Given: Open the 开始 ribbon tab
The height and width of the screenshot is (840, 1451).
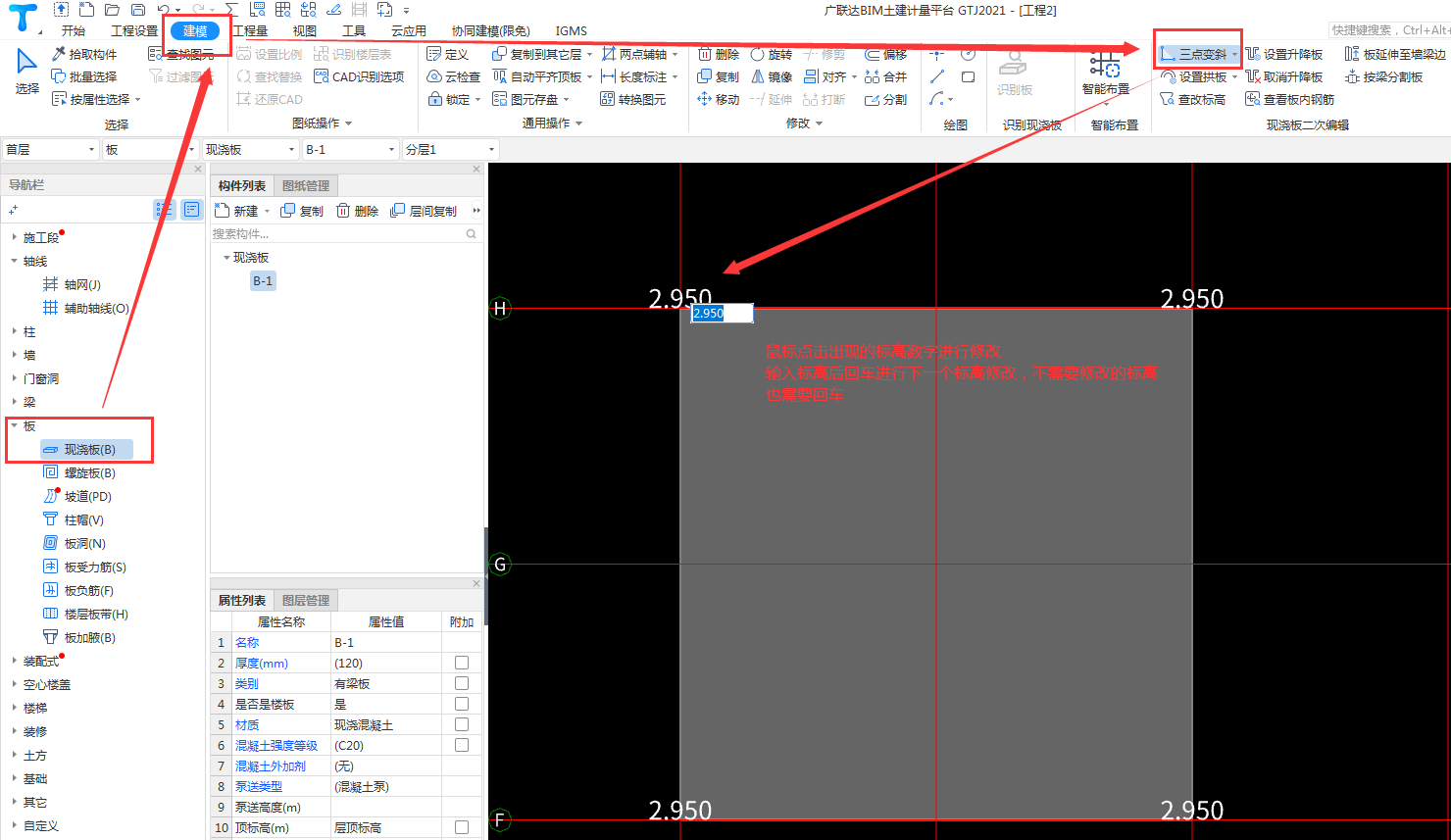Looking at the screenshot, I should click(x=73, y=31).
